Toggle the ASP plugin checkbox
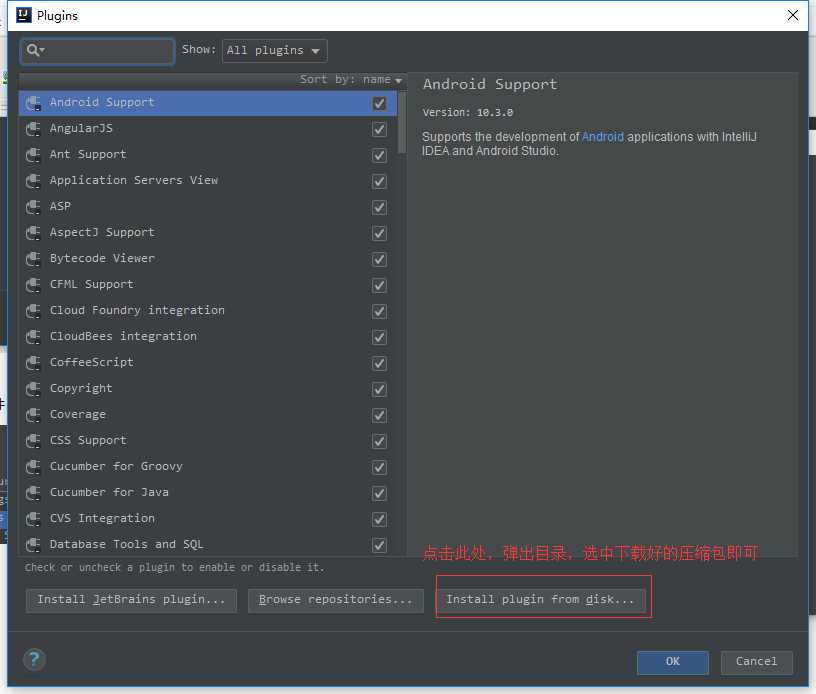 (379, 207)
